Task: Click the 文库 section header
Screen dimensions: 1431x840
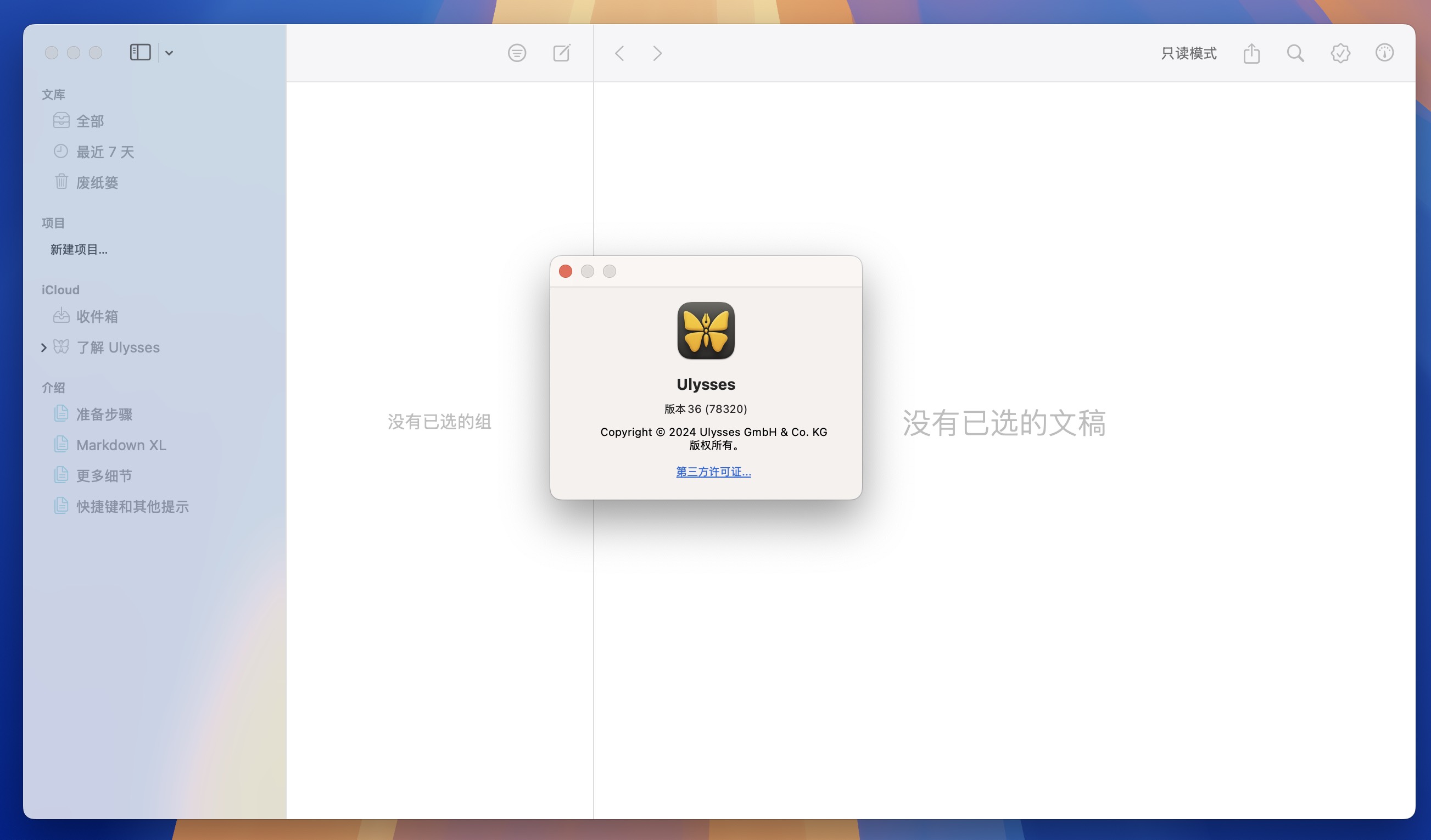Action: click(x=53, y=94)
